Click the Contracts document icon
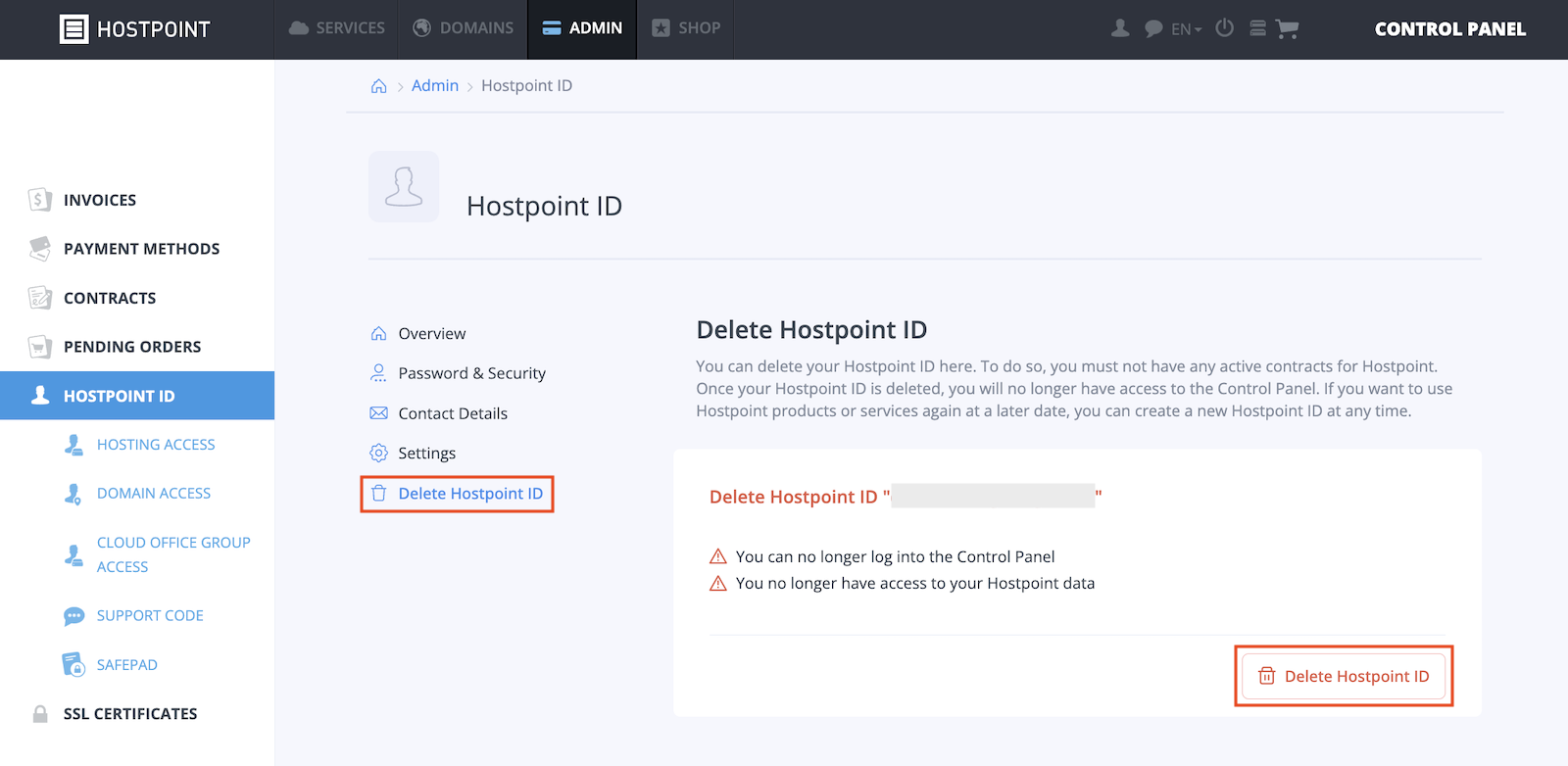Screen dimensions: 1568x766 pos(39,298)
